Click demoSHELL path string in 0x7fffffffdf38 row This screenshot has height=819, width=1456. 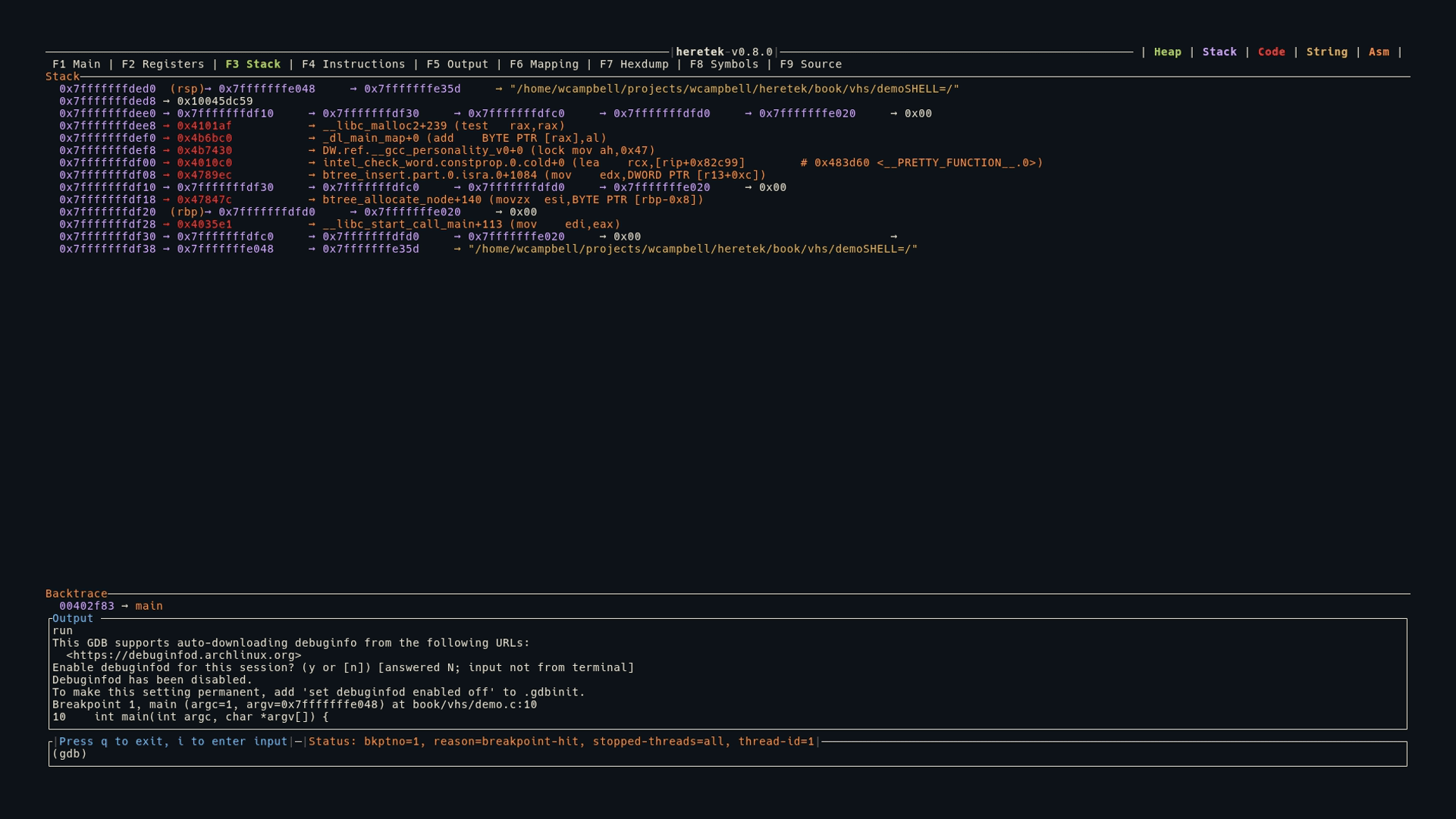[x=692, y=249]
